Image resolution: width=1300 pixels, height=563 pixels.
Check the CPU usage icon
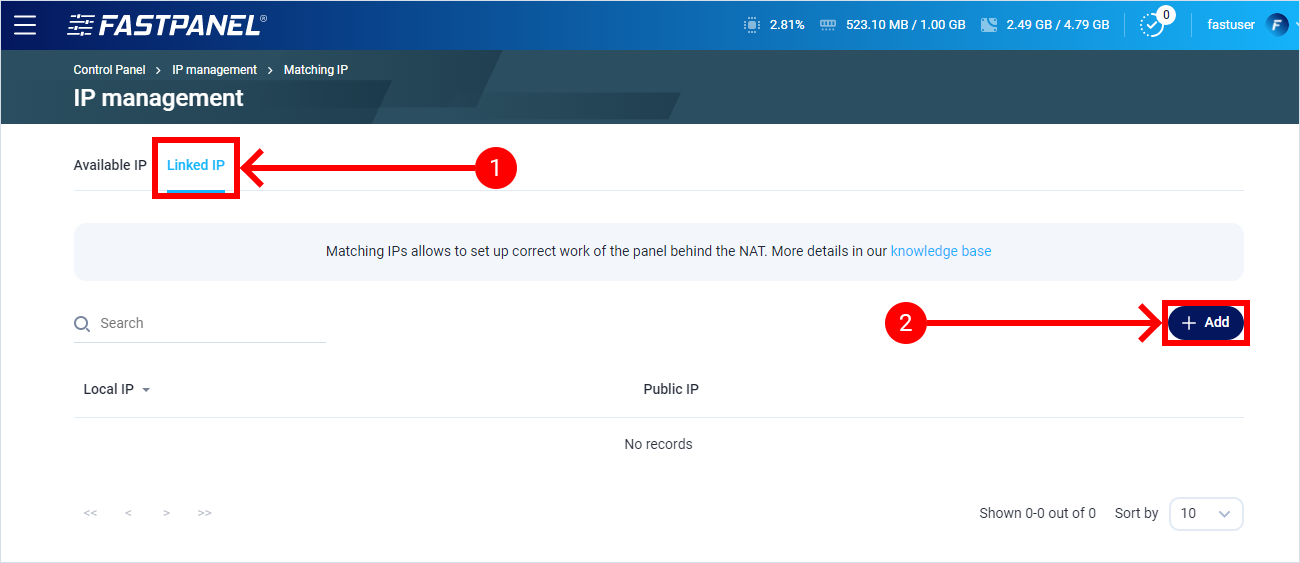[752, 25]
